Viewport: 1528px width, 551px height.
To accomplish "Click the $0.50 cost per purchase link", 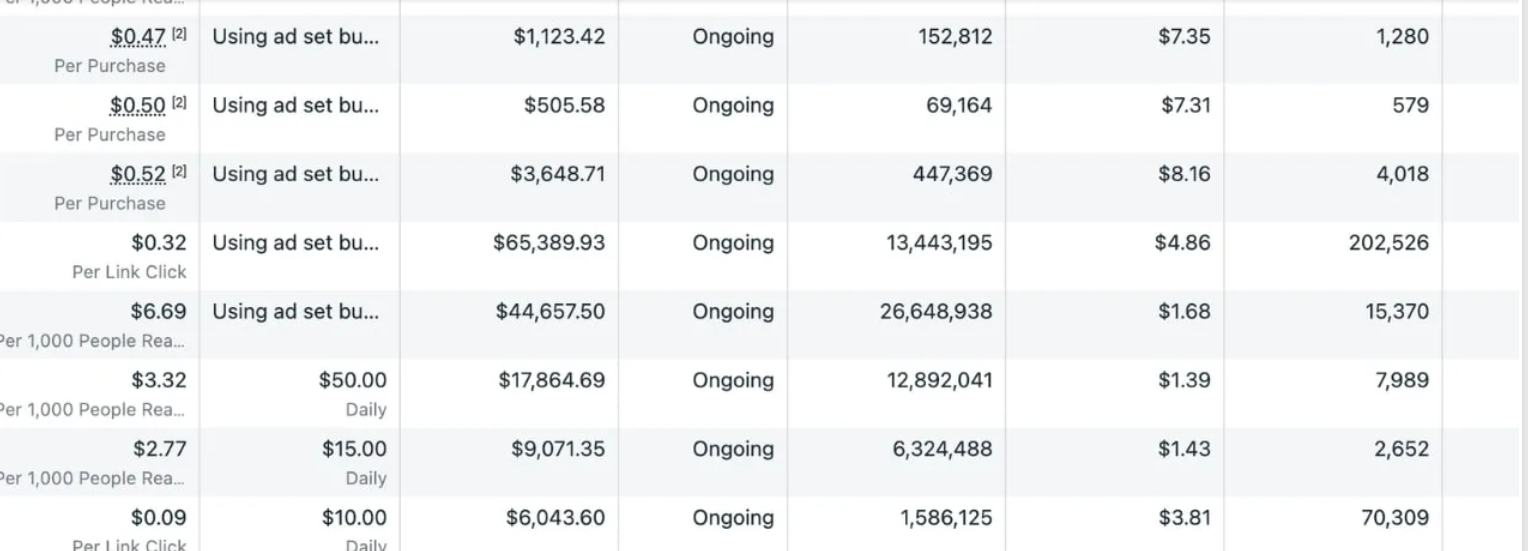I will coord(138,106).
